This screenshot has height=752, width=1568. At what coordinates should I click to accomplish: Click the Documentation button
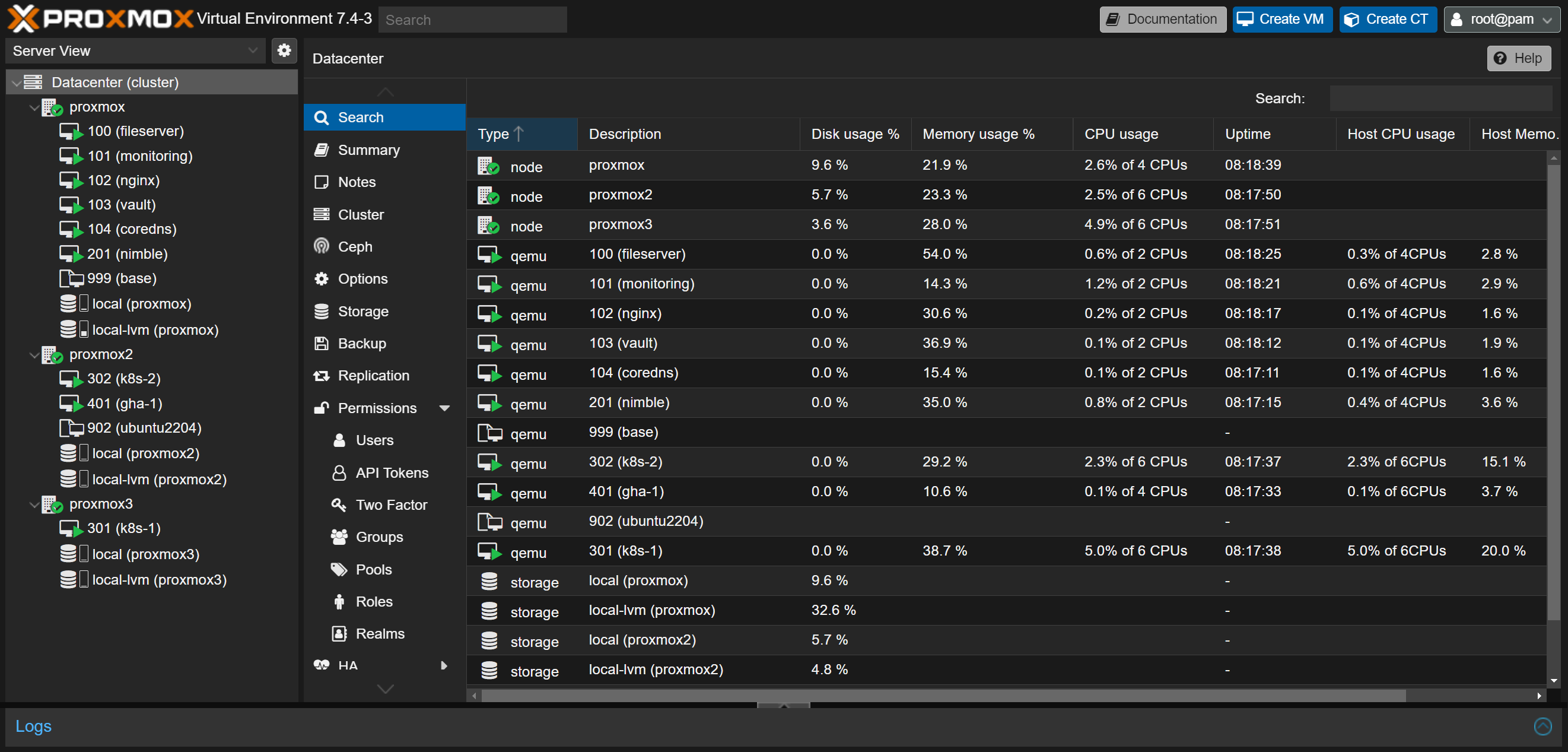tap(1163, 19)
